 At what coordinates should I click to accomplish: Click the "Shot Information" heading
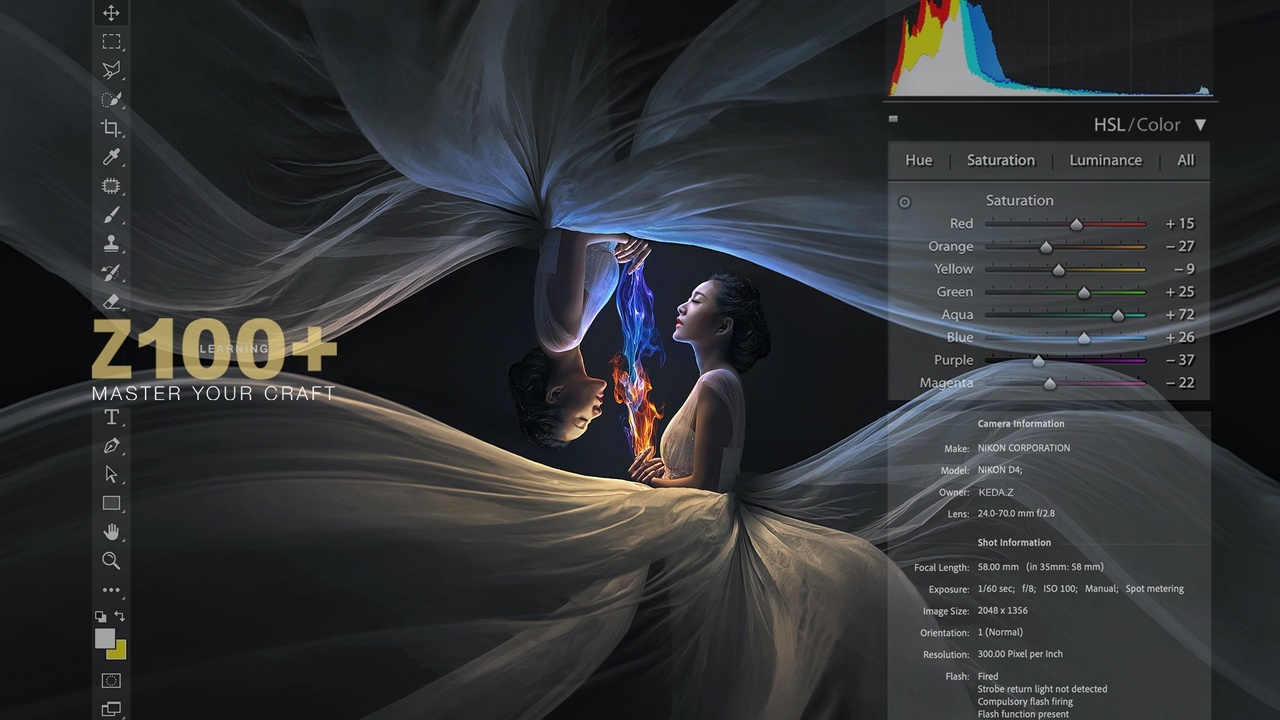point(1014,543)
